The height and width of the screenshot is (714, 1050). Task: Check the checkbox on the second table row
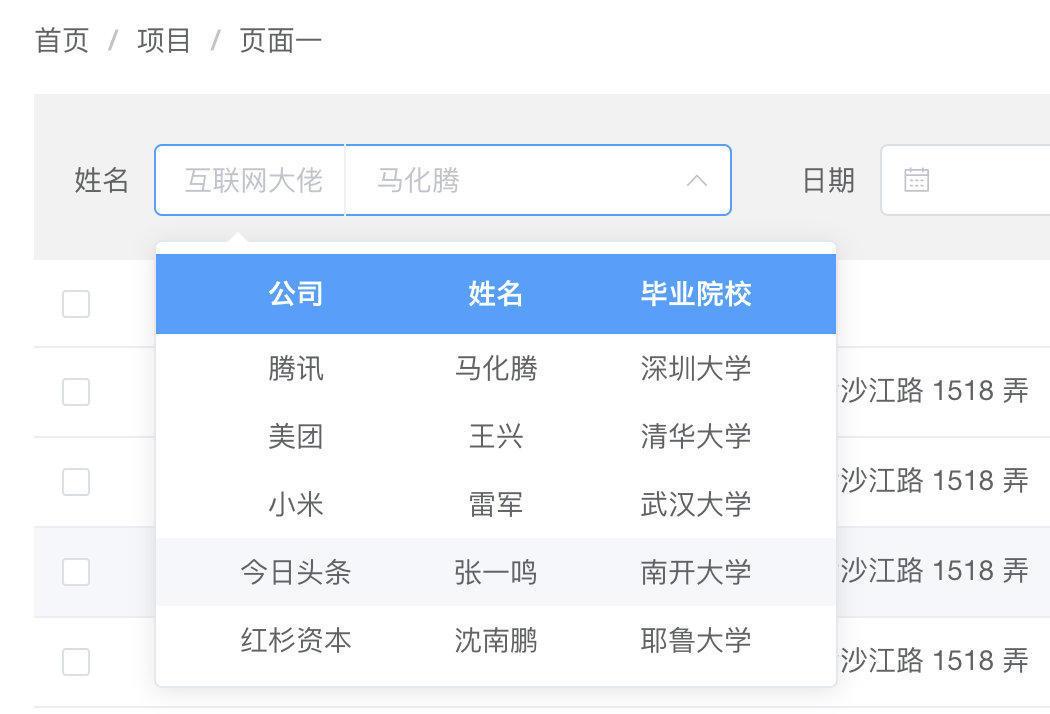coord(76,391)
